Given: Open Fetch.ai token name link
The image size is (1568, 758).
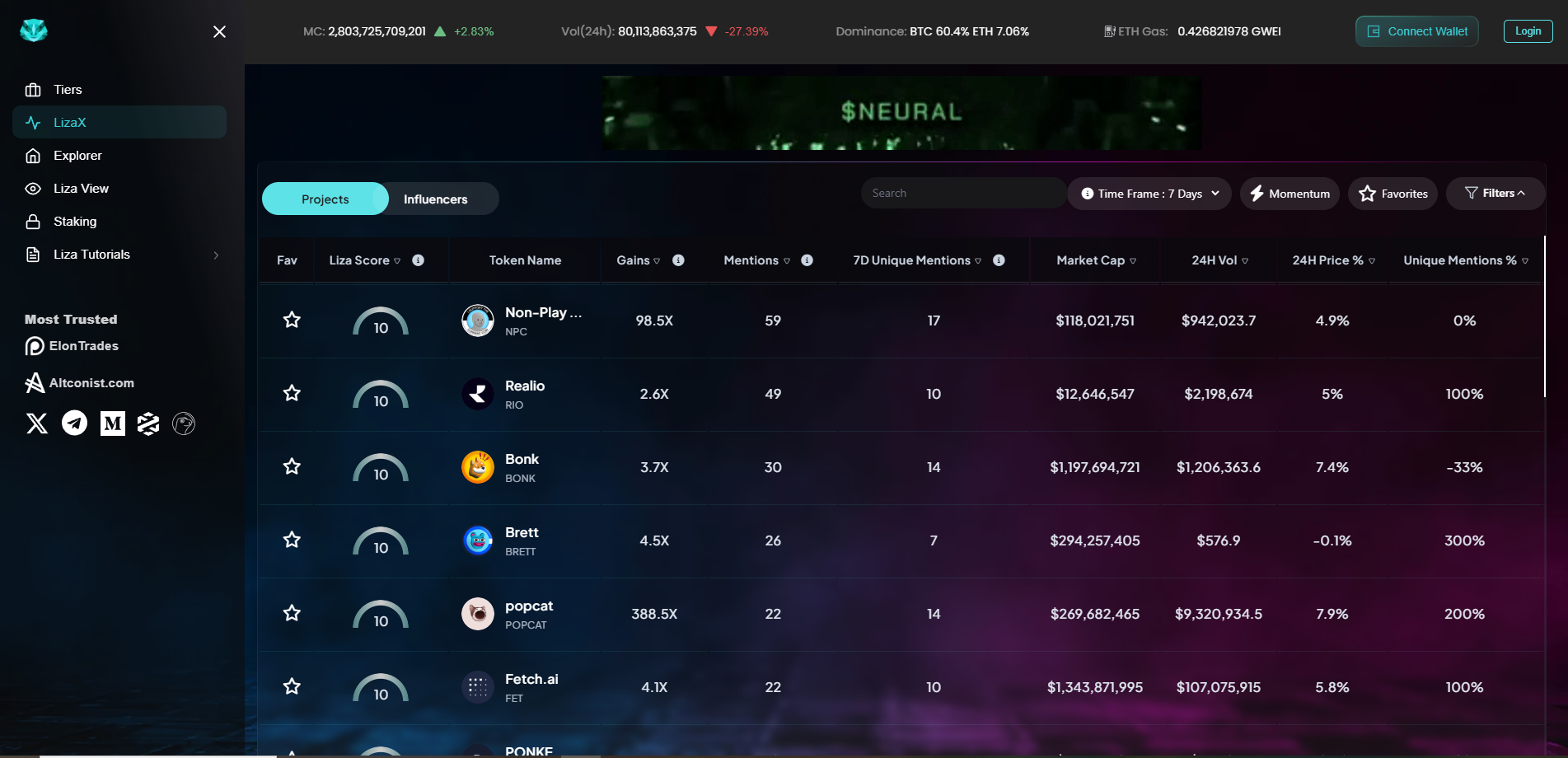Looking at the screenshot, I should 531,680.
